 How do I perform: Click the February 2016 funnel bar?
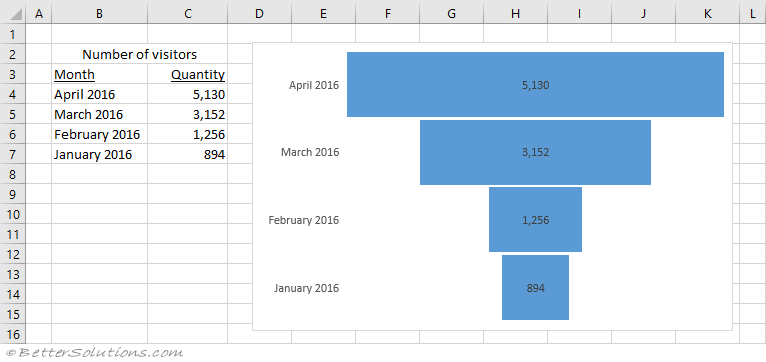click(x=535, y=220)
